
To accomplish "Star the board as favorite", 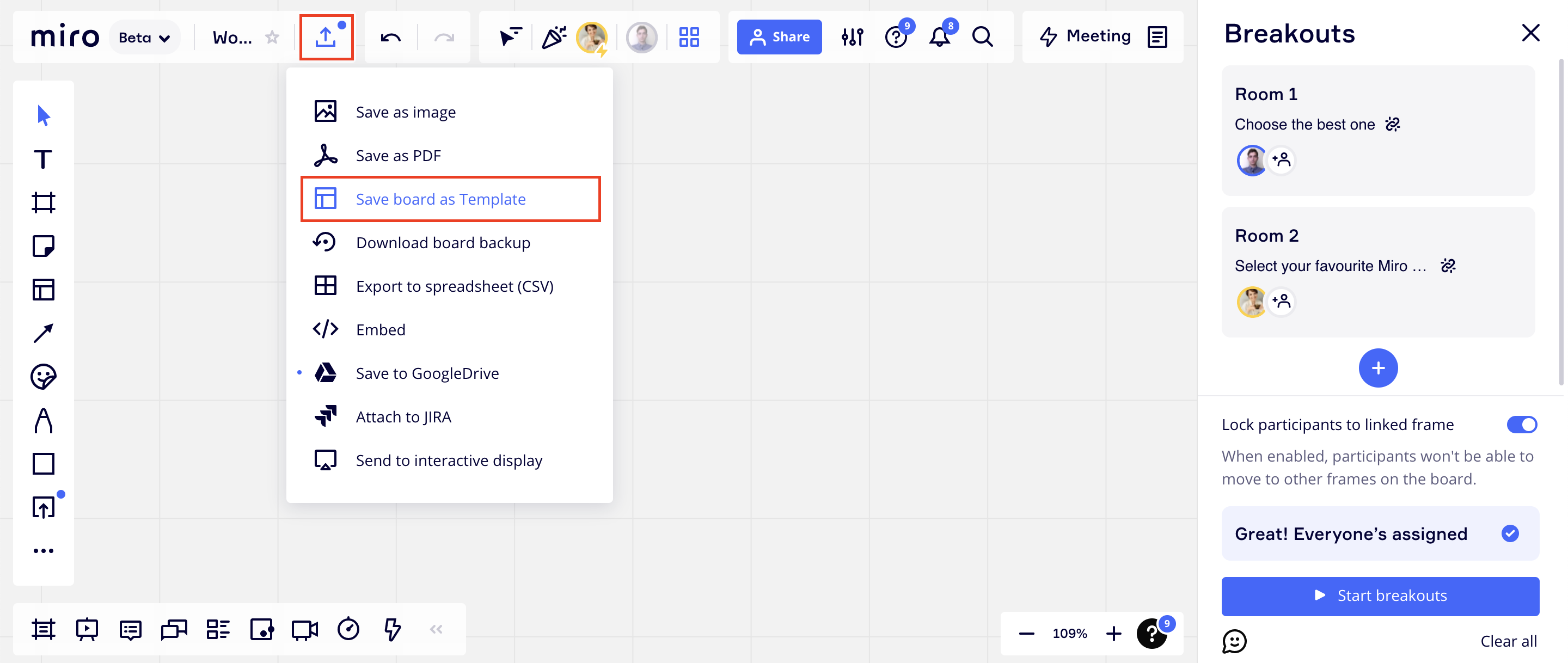I will coord(272,37).
